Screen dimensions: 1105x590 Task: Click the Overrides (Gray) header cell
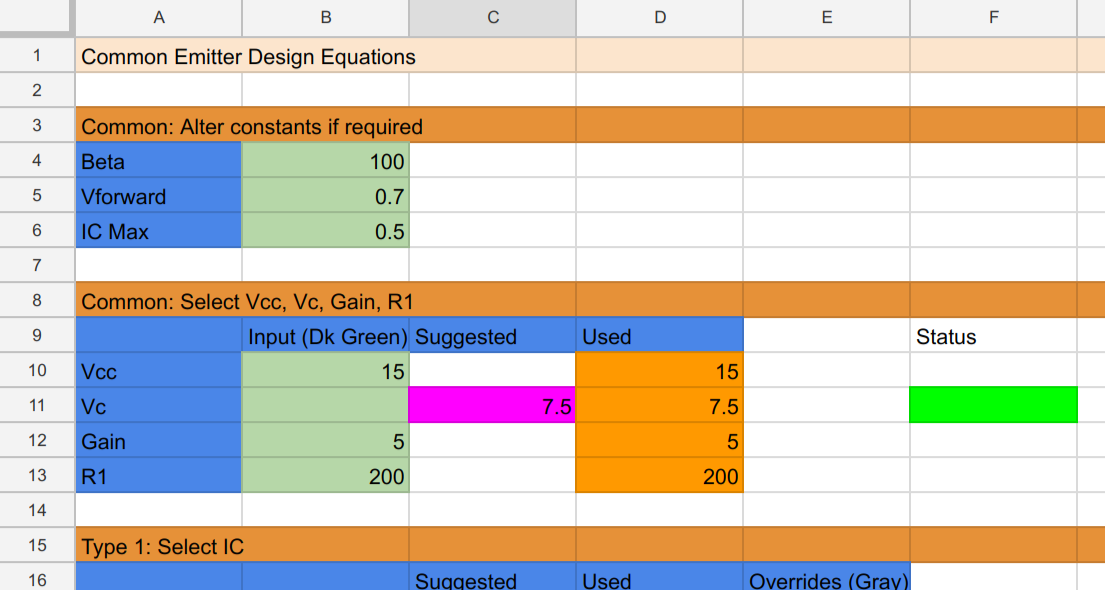click(x=826, y=580)
